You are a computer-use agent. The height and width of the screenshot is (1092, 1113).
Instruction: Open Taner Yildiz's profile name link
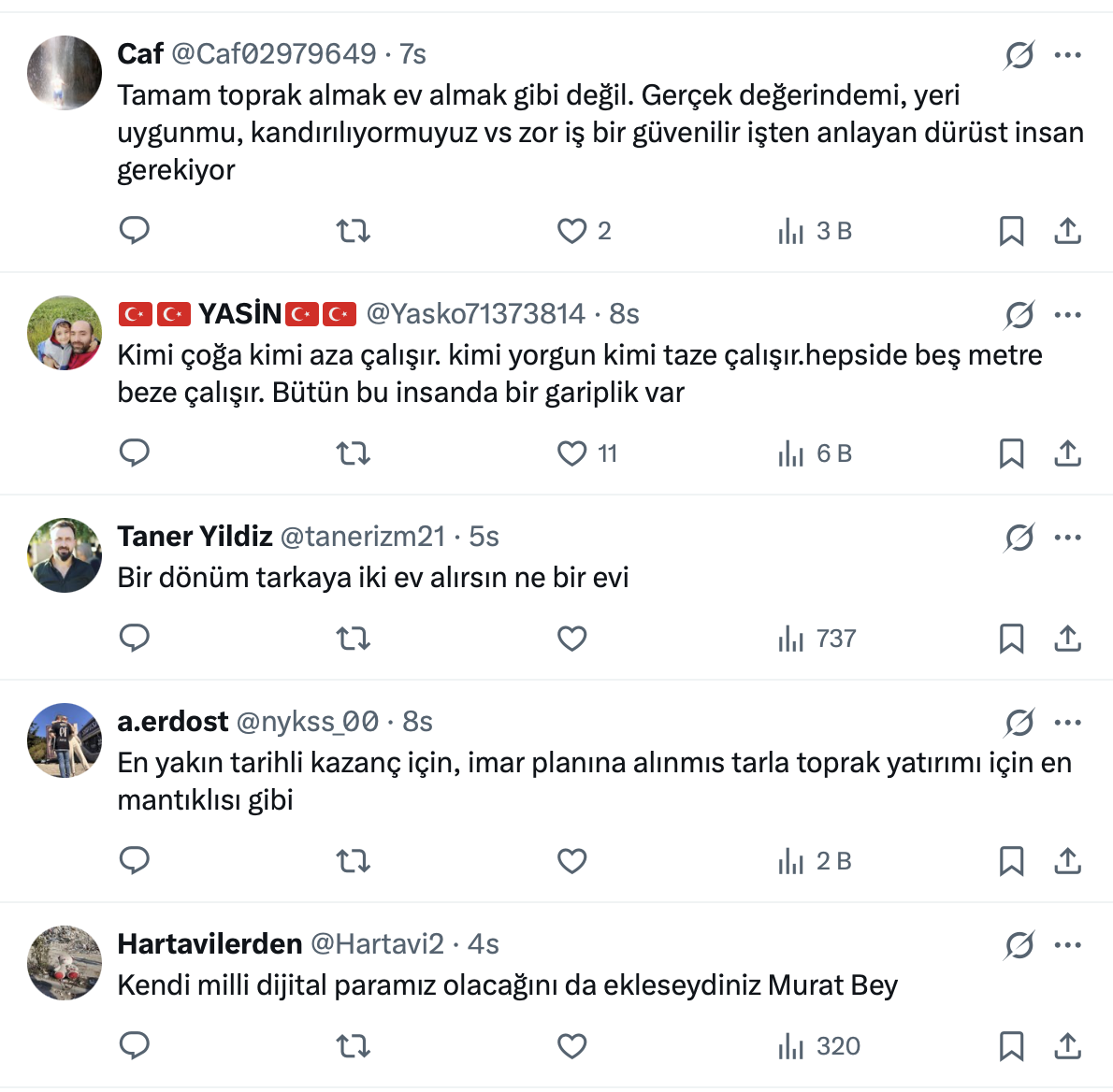[x=195, y=536]
